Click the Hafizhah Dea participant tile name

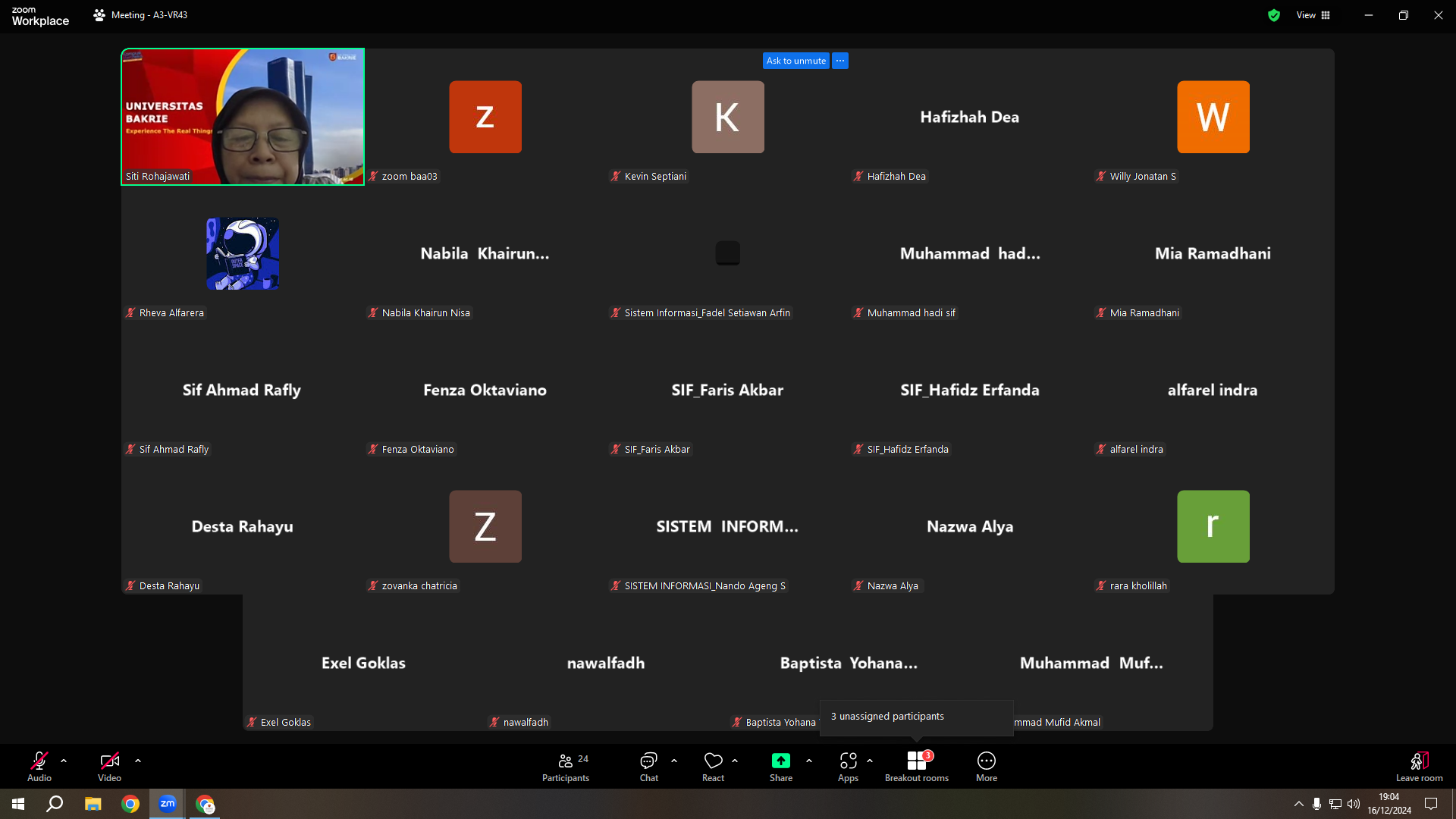pos(970,117)
